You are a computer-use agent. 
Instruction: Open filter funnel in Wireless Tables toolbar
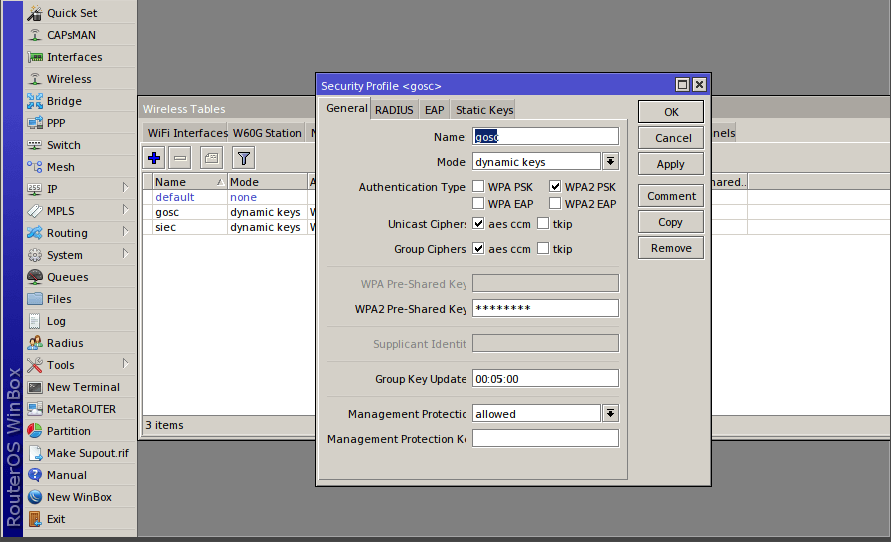244,158
